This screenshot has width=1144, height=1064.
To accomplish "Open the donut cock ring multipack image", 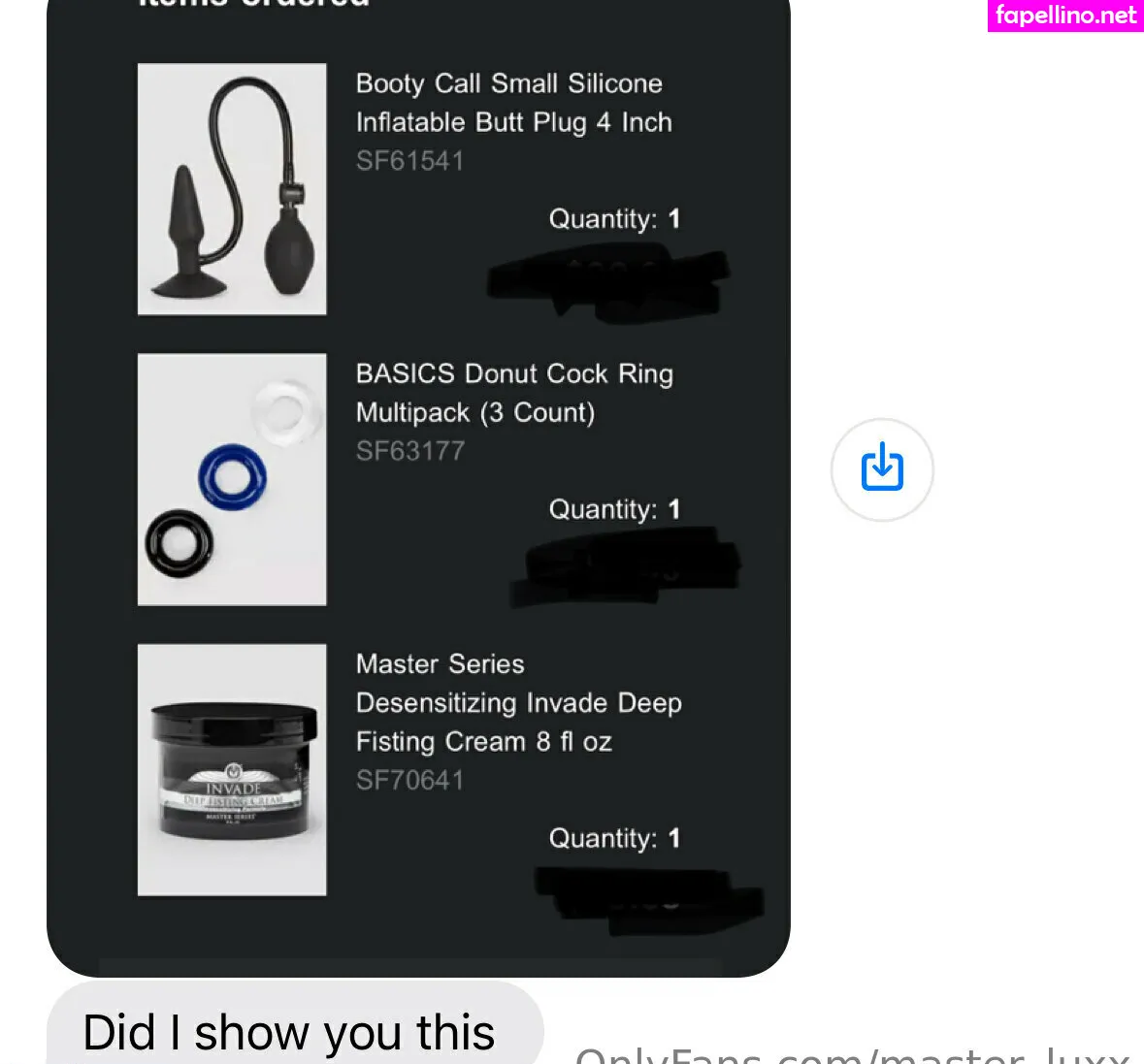I will (232, 479).
